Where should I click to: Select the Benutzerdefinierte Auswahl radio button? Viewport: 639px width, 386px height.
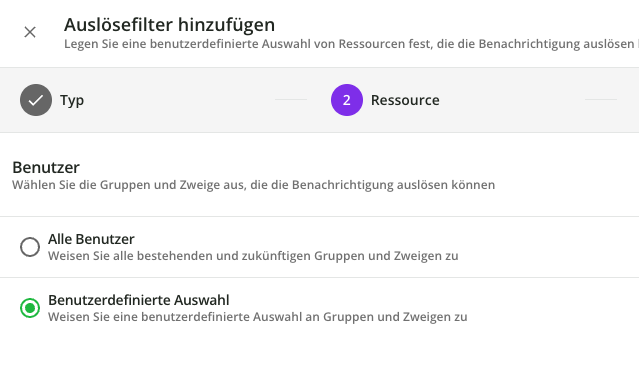tap(30, 308)
